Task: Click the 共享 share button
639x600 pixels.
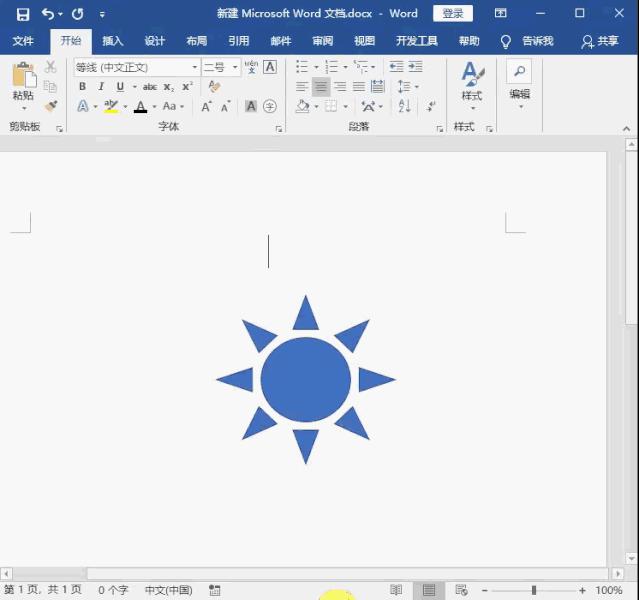Action: [600, 41]
